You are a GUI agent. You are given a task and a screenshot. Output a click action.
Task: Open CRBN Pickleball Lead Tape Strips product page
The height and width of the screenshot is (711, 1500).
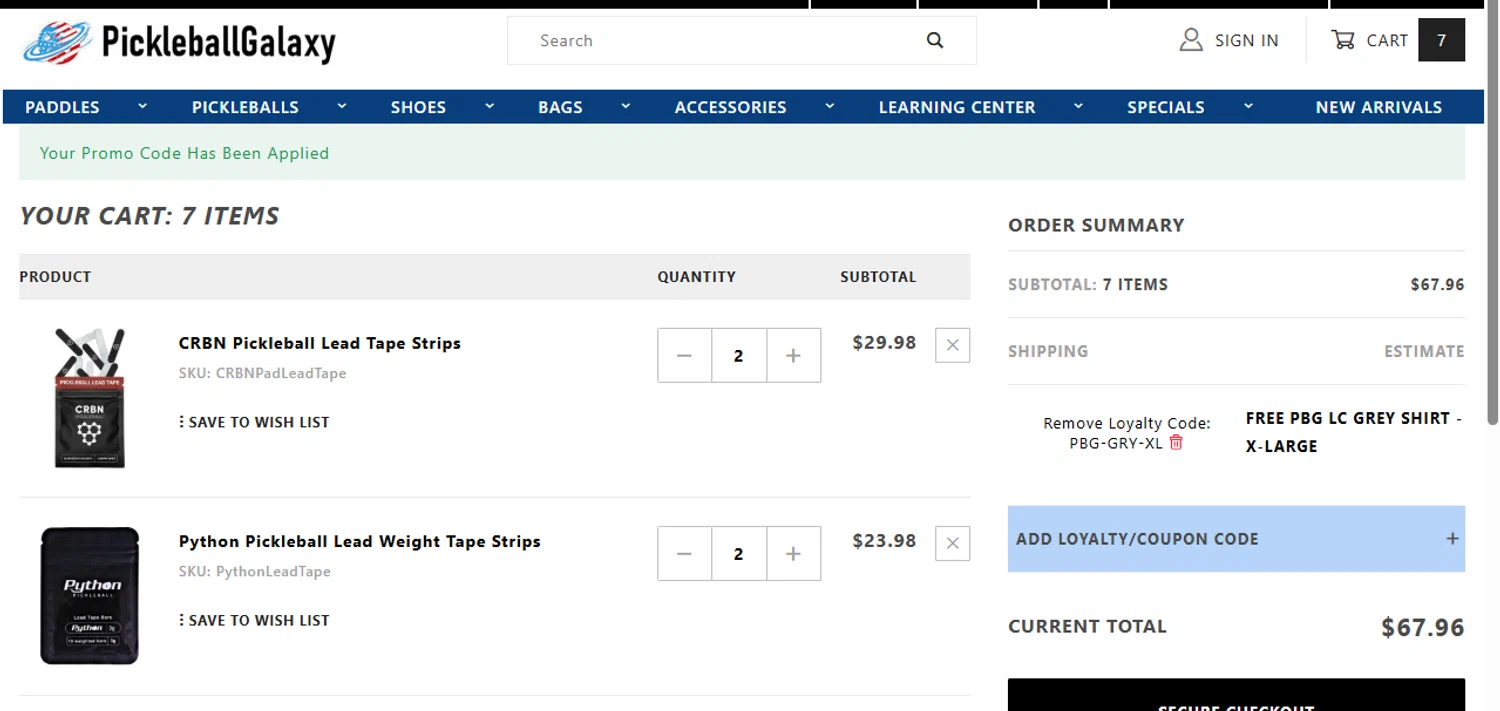tap(319, 343)
